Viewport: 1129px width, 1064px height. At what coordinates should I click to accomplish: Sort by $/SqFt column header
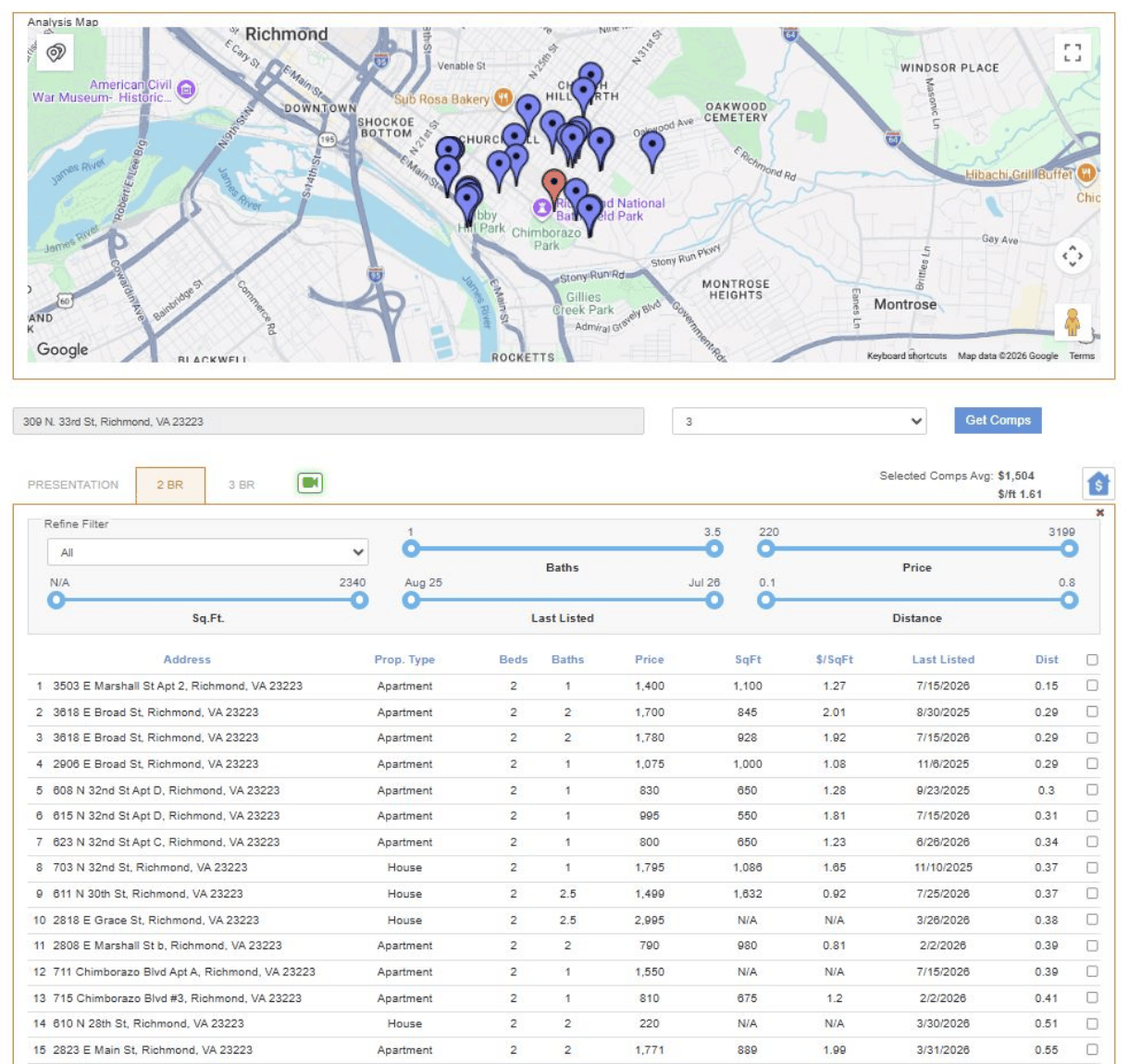[x=835, y=660]
